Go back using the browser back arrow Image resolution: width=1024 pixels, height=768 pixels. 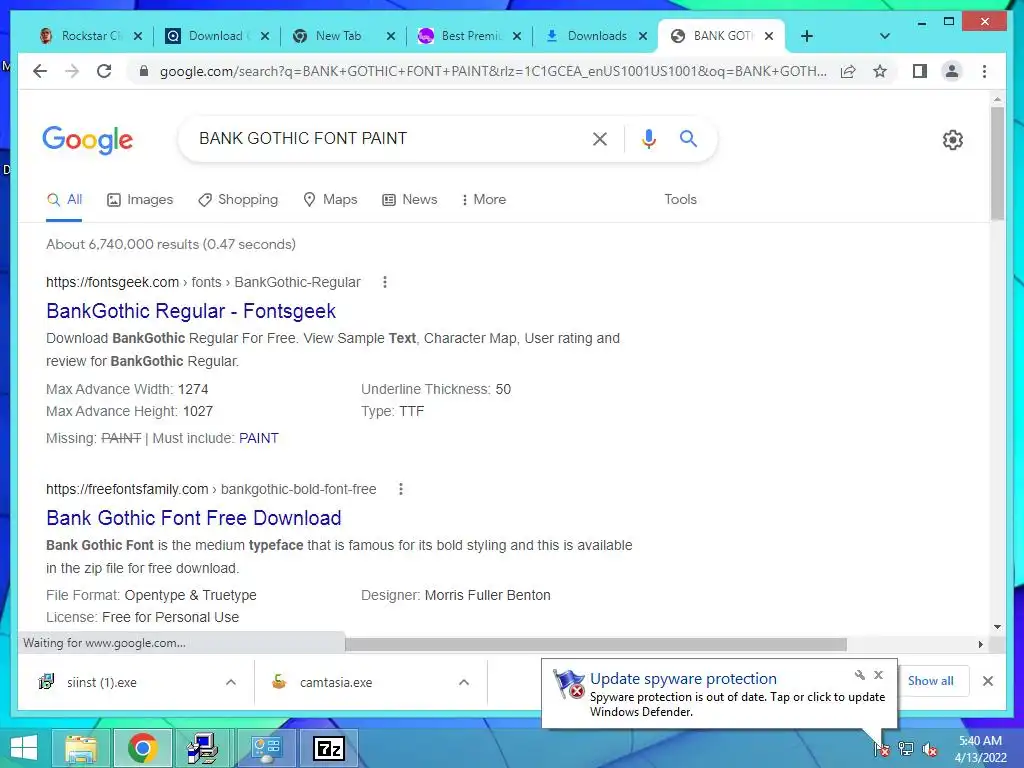[40, 71]
